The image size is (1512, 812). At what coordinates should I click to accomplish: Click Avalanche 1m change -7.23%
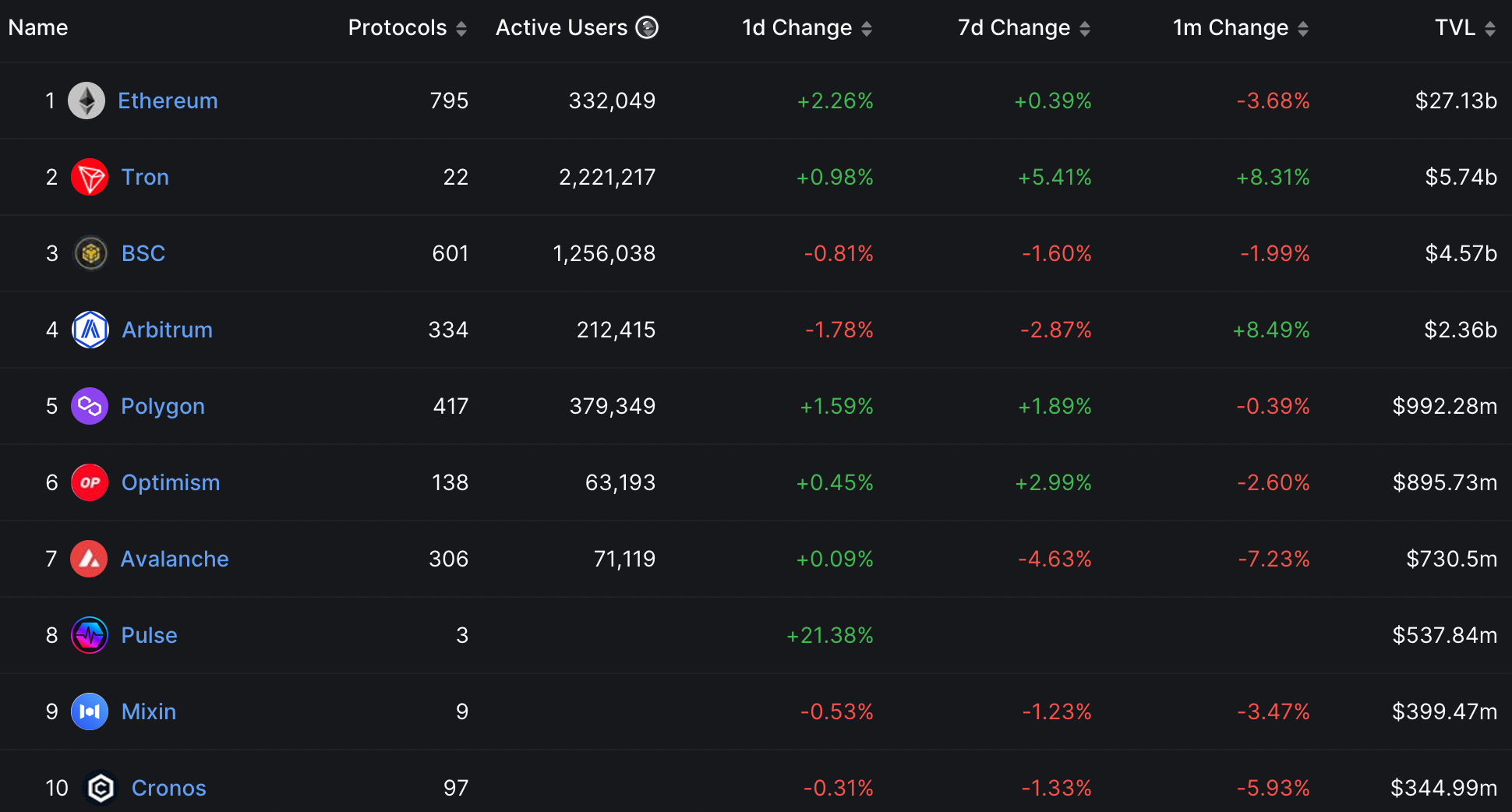pyautogui.click(x=1274, y=559)
